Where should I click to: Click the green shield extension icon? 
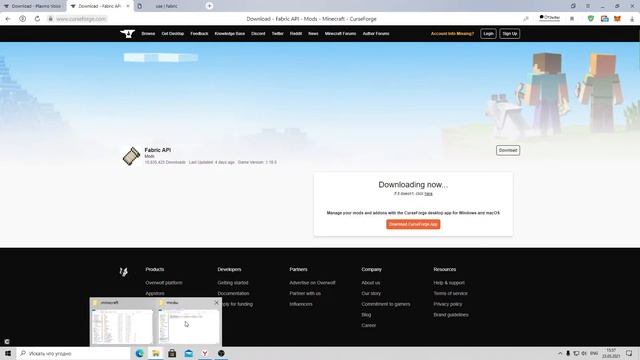(591, 19)
